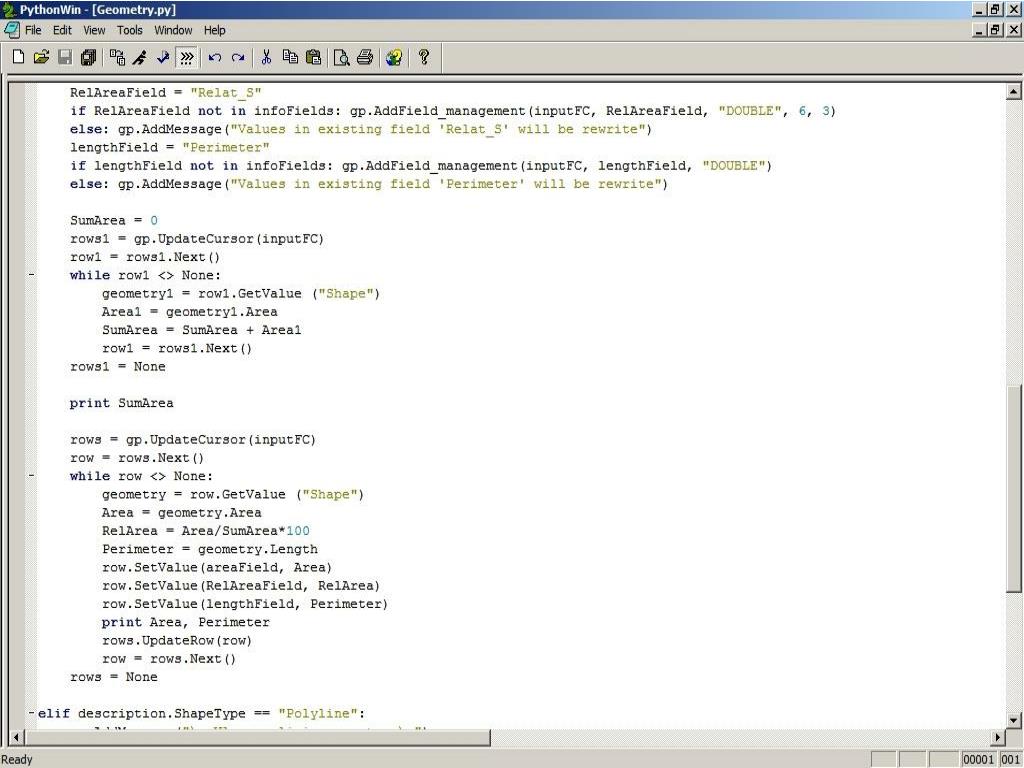Click 'row.SetValue(lengthField, Perimeter)' line
Viewport: 1024px width, 768px height.
pyautogui.click(x=245, y=604)
